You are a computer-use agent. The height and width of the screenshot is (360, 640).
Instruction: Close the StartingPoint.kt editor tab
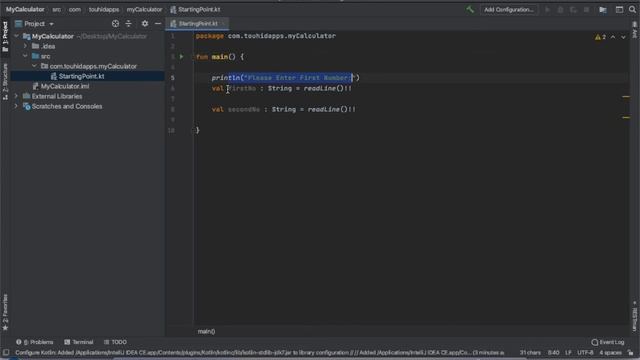[223, 24]
